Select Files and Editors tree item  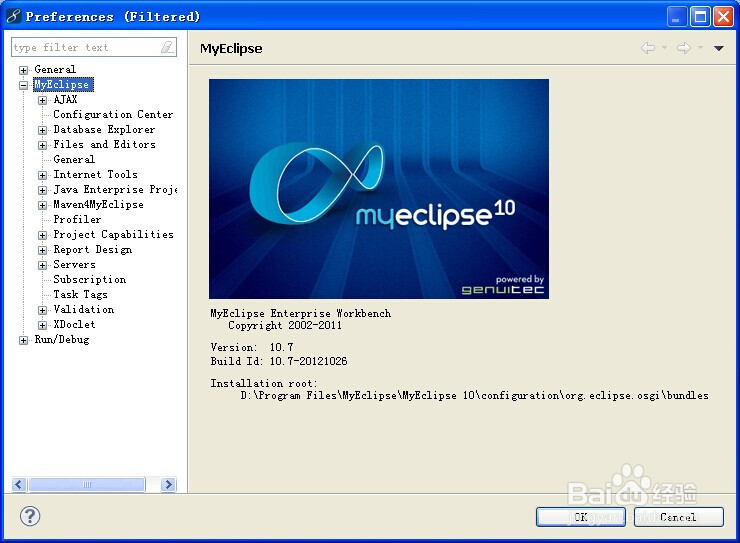(104, 144)
